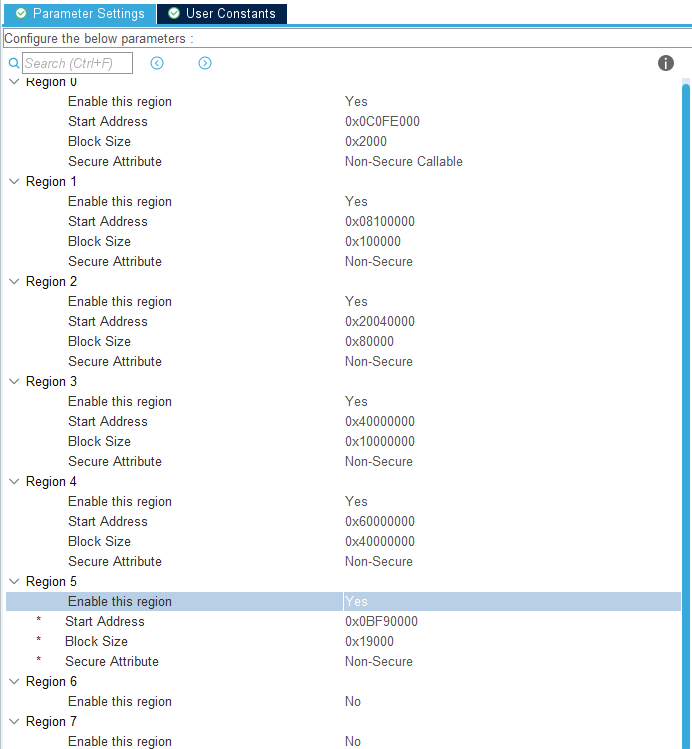Open Region 1 Secure Attribute Non-Secure value
692x749 pixels.
(379, 261)
